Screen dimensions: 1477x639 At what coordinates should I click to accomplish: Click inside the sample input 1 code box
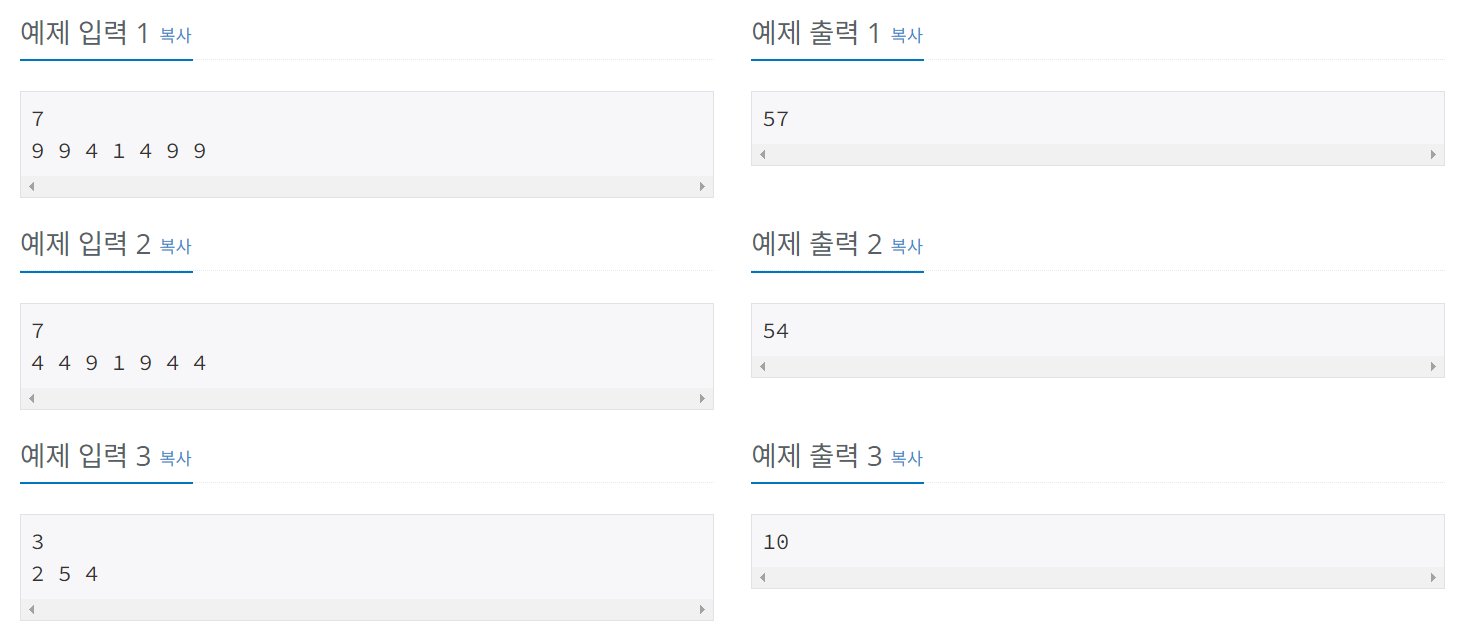300,135
